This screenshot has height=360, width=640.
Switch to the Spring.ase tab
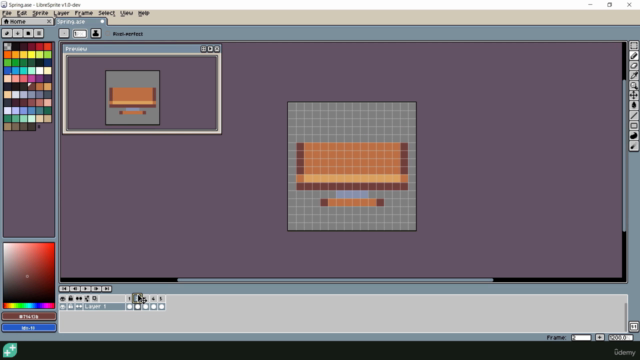pos(81,21)
